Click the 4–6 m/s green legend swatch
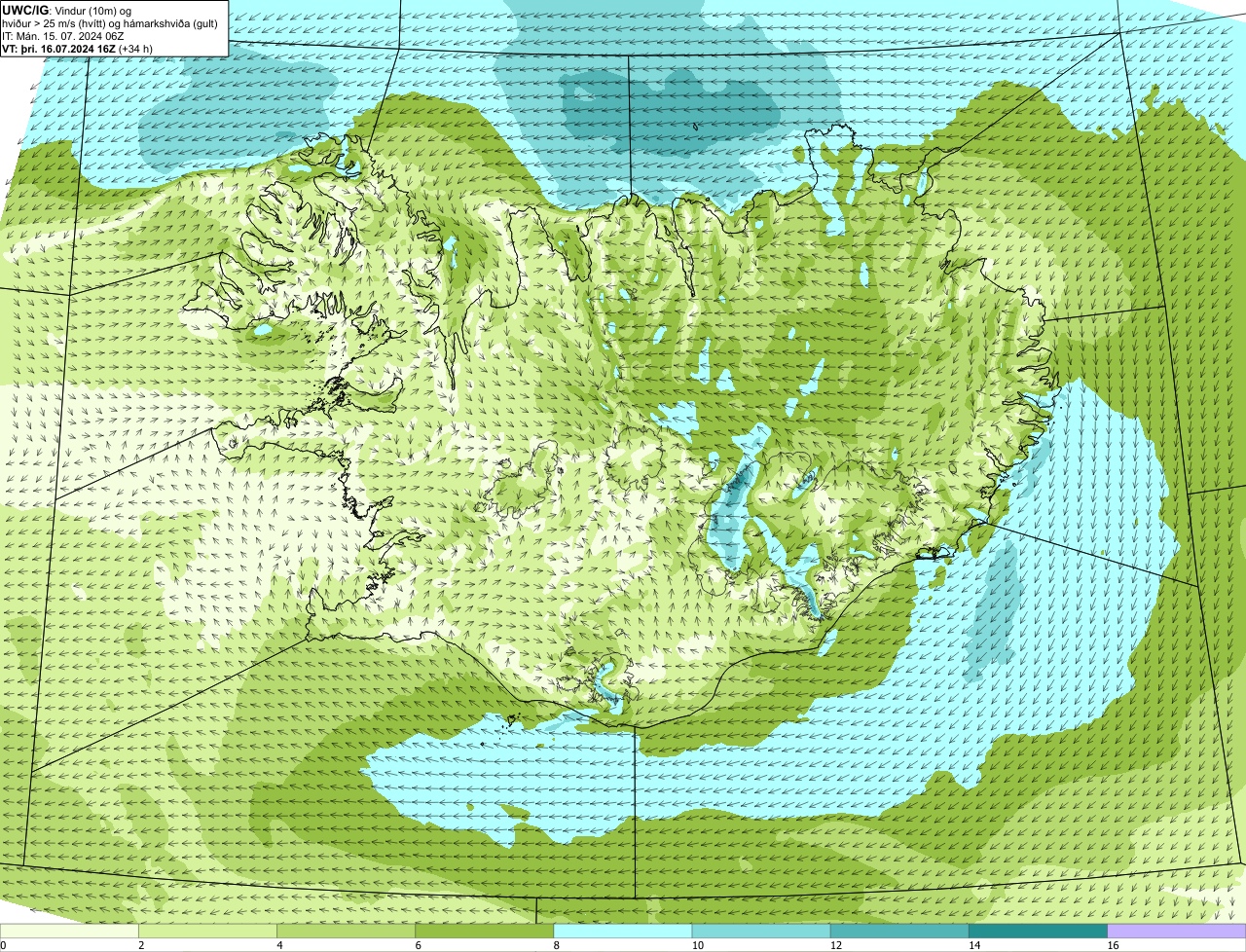This screenshot has height=952, width=1246. [347, 931]
